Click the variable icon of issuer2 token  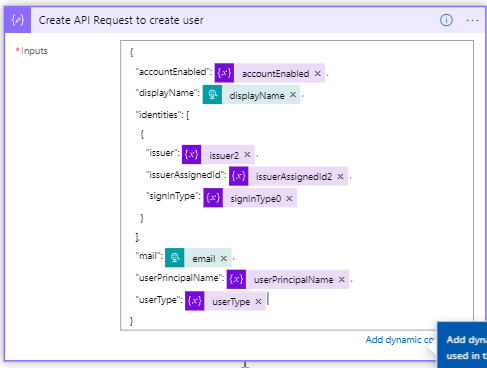(191, 154)
